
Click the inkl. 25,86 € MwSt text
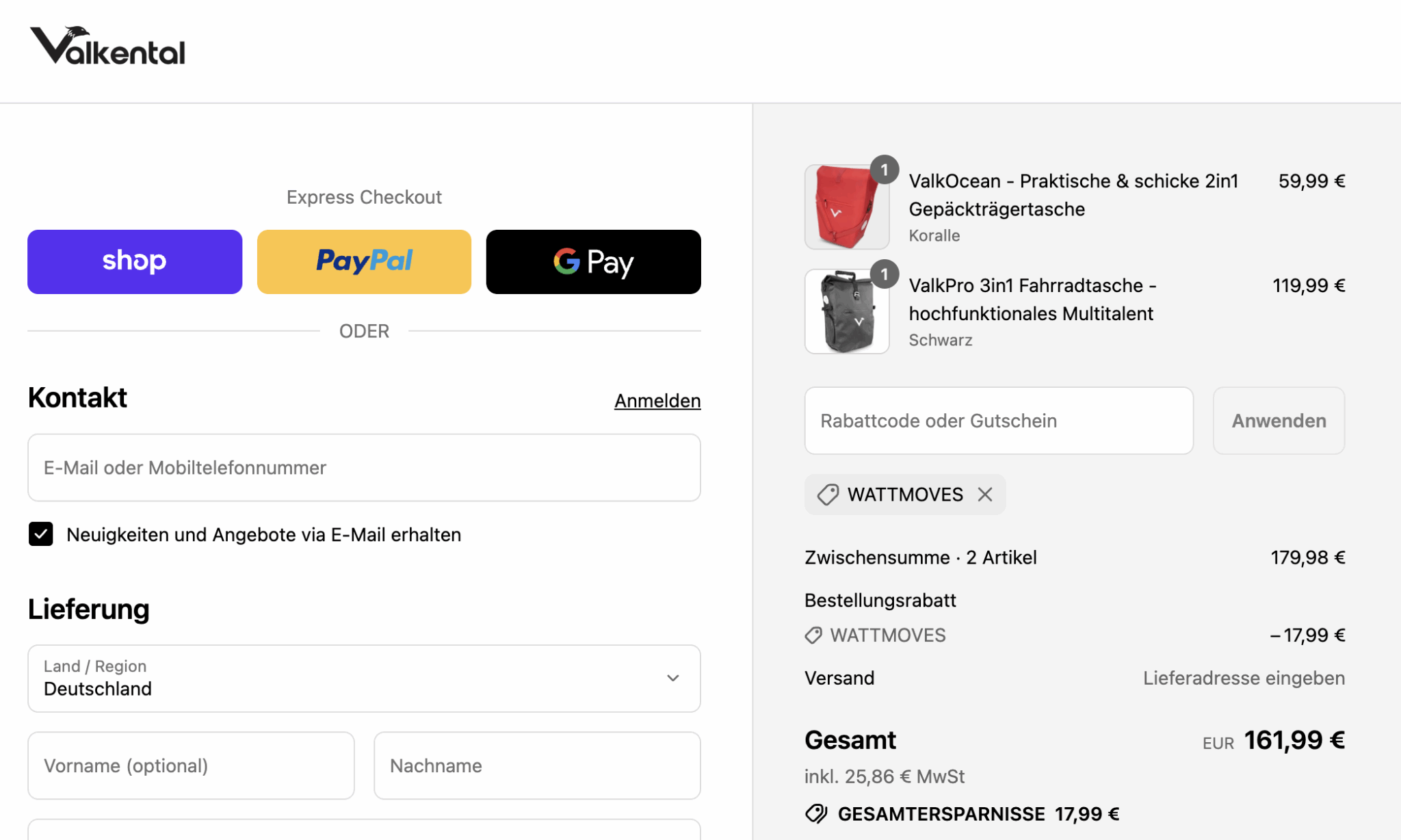click(885, 776)
